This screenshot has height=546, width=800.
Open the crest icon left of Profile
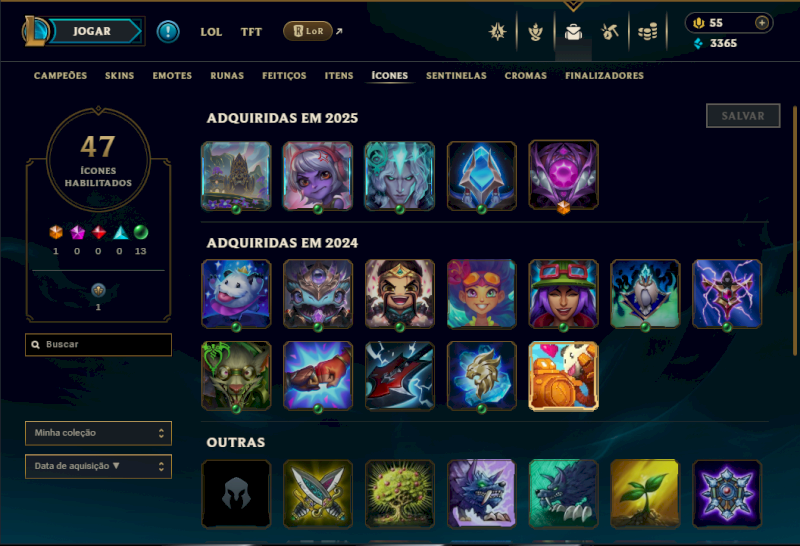497,32
